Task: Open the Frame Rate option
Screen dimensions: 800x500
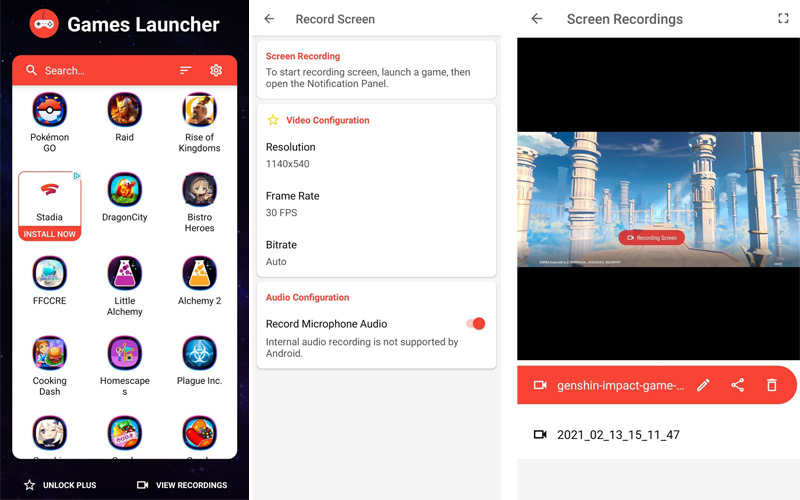Action: (x=375, y=204)
